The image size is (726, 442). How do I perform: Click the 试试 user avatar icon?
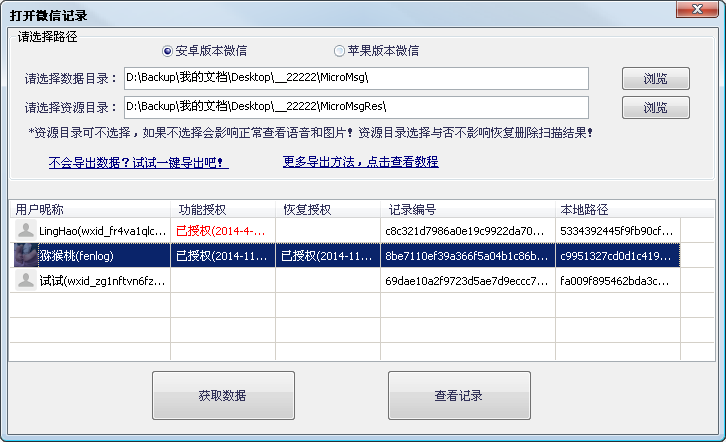pyautogui.click(x=25, y=281)
